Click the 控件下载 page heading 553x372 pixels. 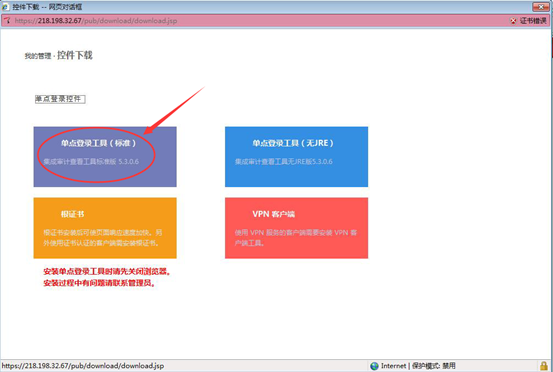[x=75, y=55]
